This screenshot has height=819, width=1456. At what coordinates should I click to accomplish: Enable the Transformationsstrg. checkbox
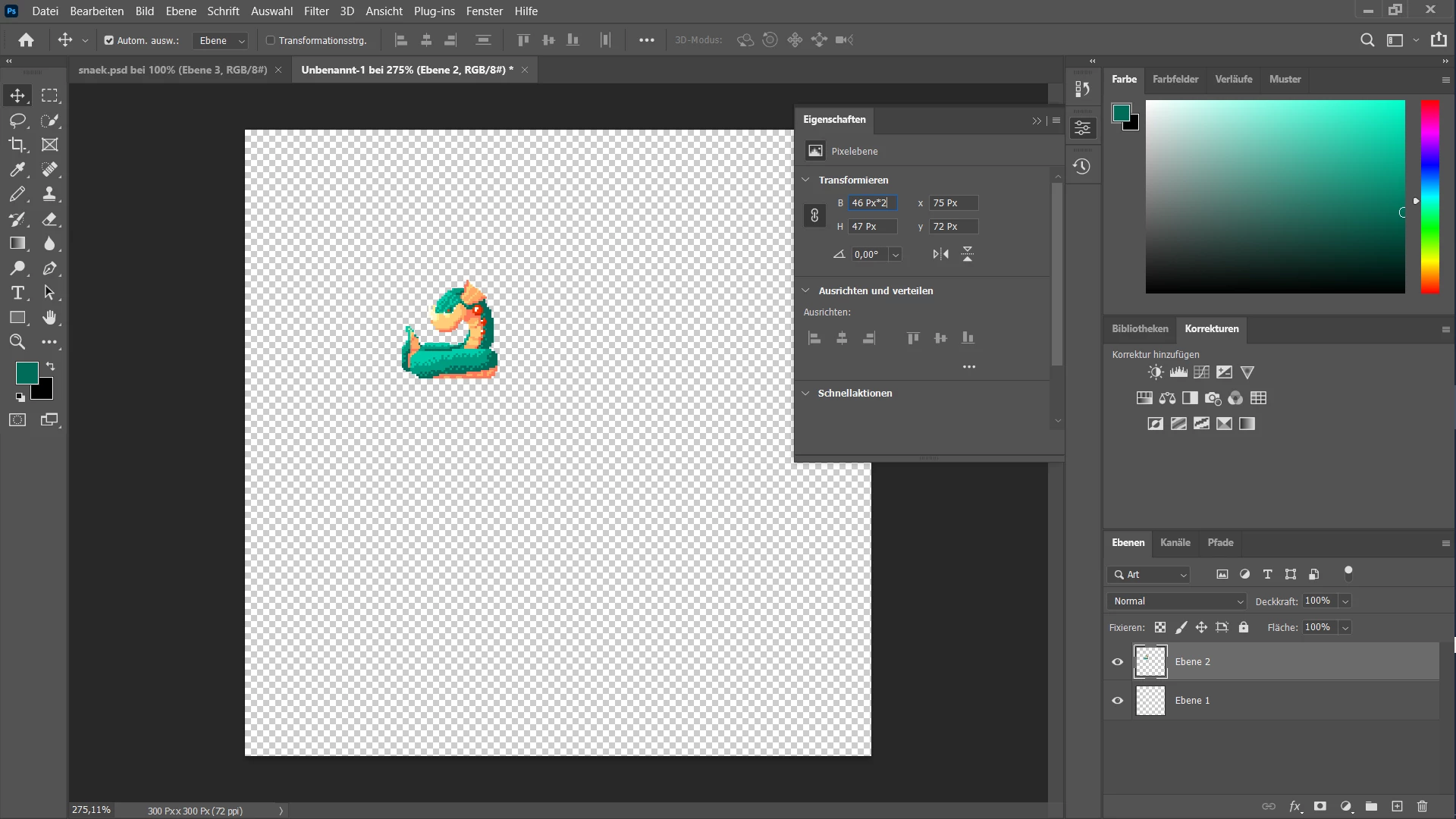[x=270, y=40]
